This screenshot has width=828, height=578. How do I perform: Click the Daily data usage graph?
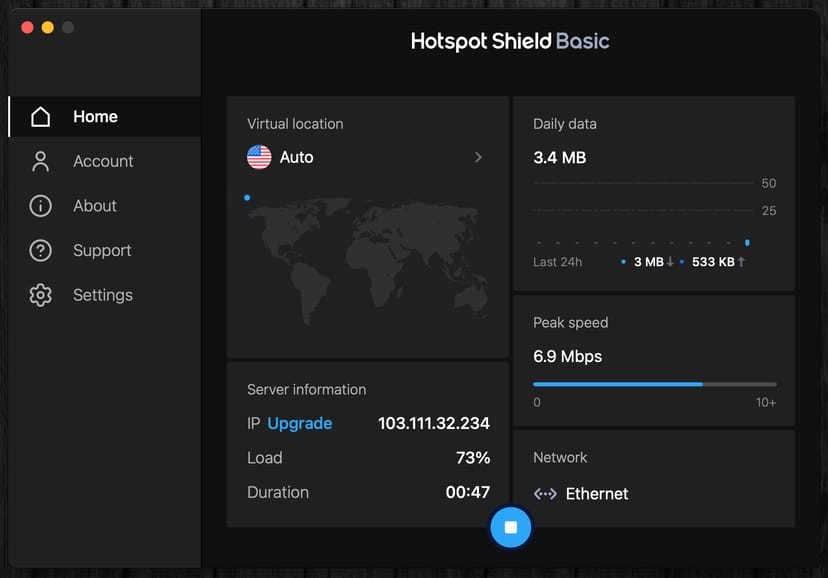click(645, 214)
